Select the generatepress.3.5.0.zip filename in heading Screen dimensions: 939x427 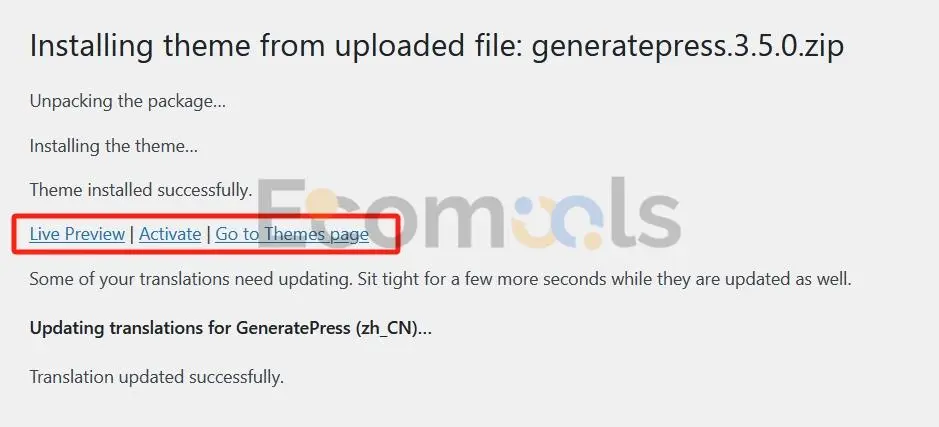pos(687,46)
